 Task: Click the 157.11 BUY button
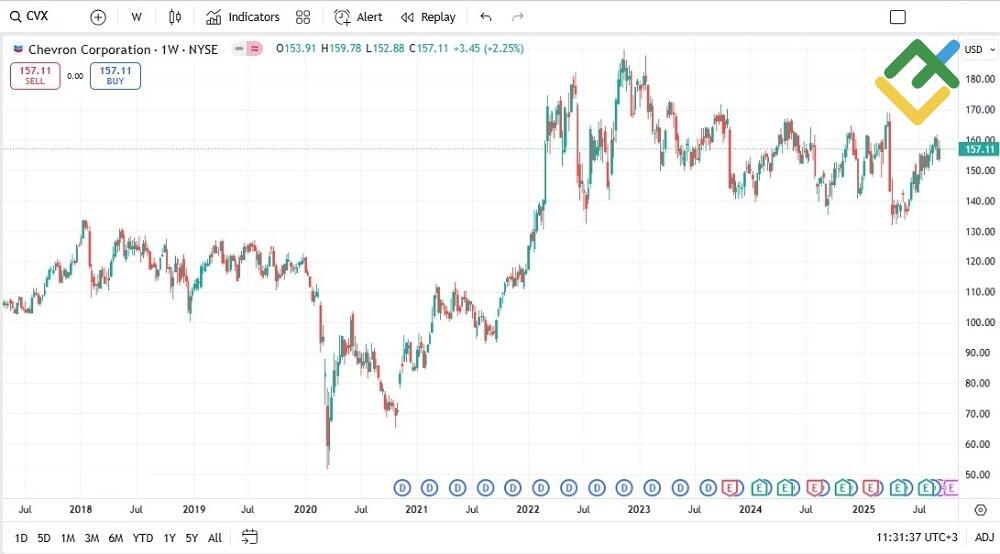tap(115, 75)
